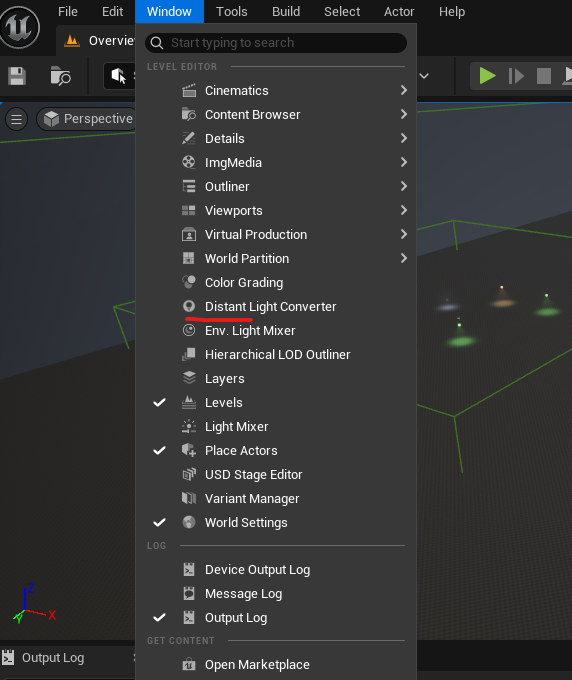Click the Cinematics clapperboard icon
Screen dimensions: 572x680
pos(189,91)
